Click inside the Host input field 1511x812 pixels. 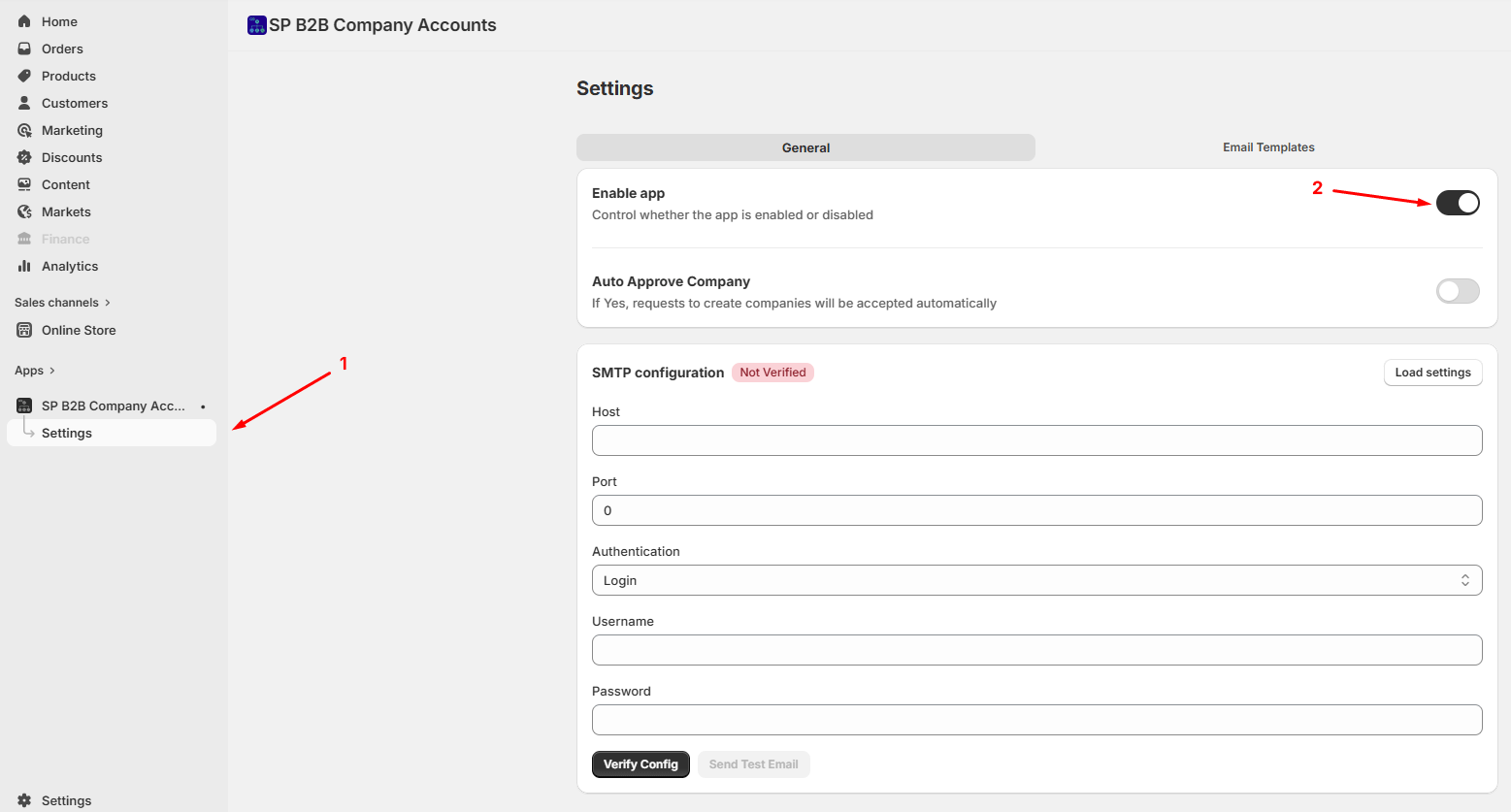1036,439
